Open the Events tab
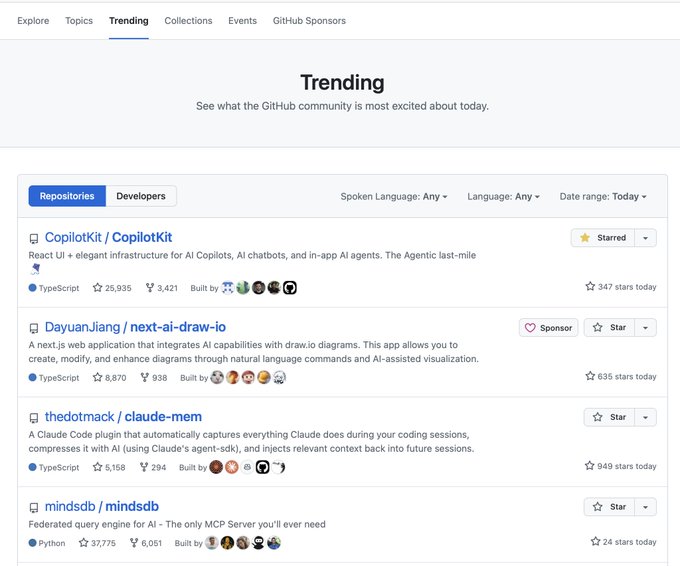The height and width of the screenshot is (566, 680). pos(242,20)
